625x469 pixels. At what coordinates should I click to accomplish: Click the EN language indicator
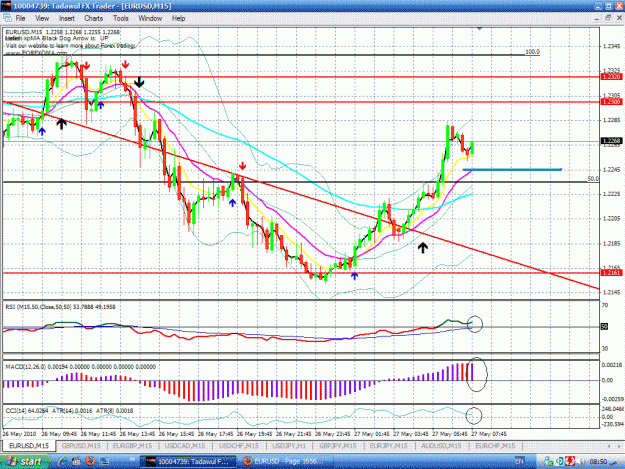[519, 461]
